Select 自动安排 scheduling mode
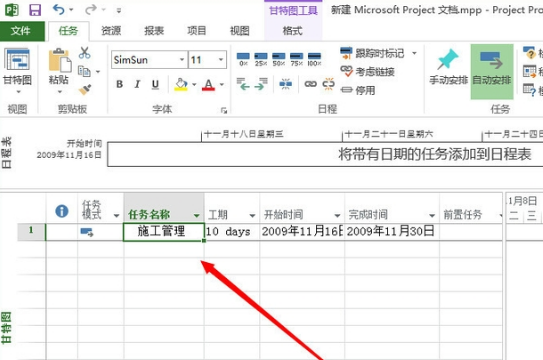Image resolution: width=543 pixels, height=360 pixels. 491,72
